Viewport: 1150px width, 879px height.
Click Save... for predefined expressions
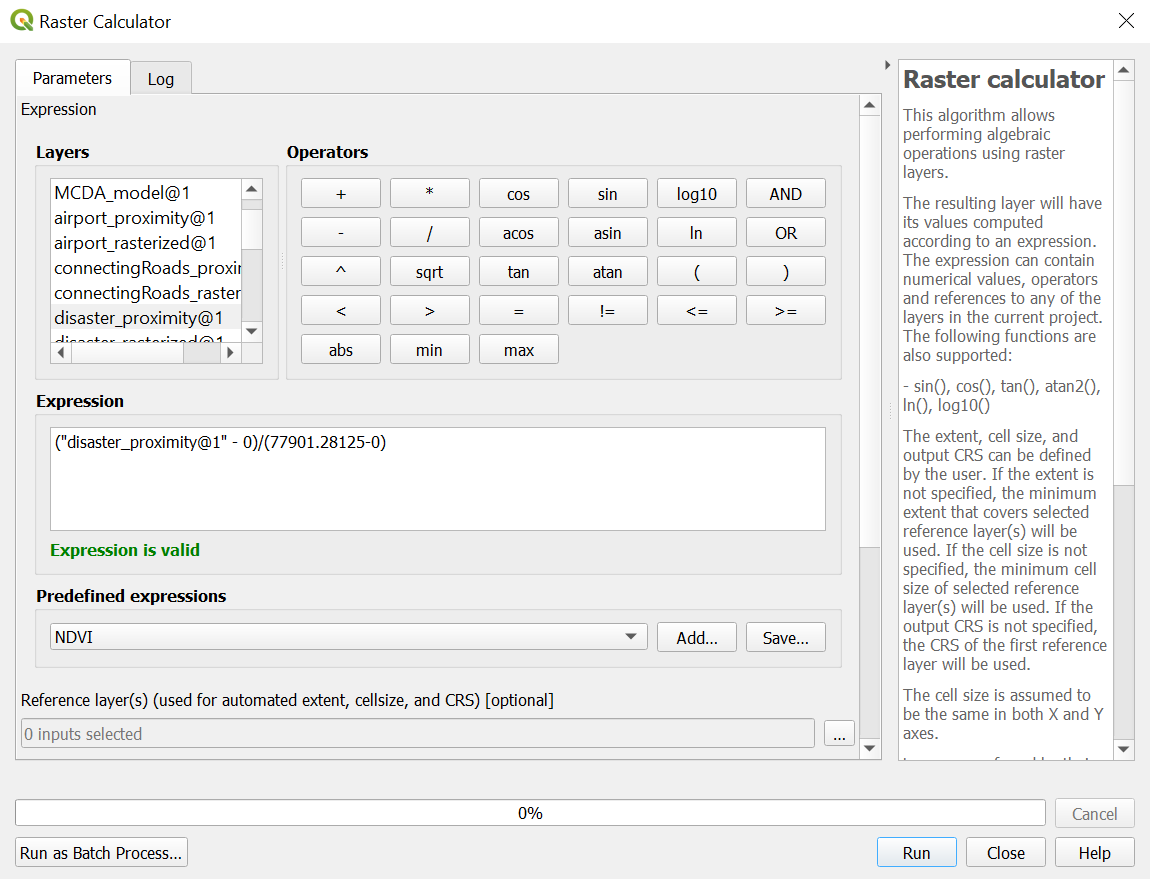coord(785,638)
